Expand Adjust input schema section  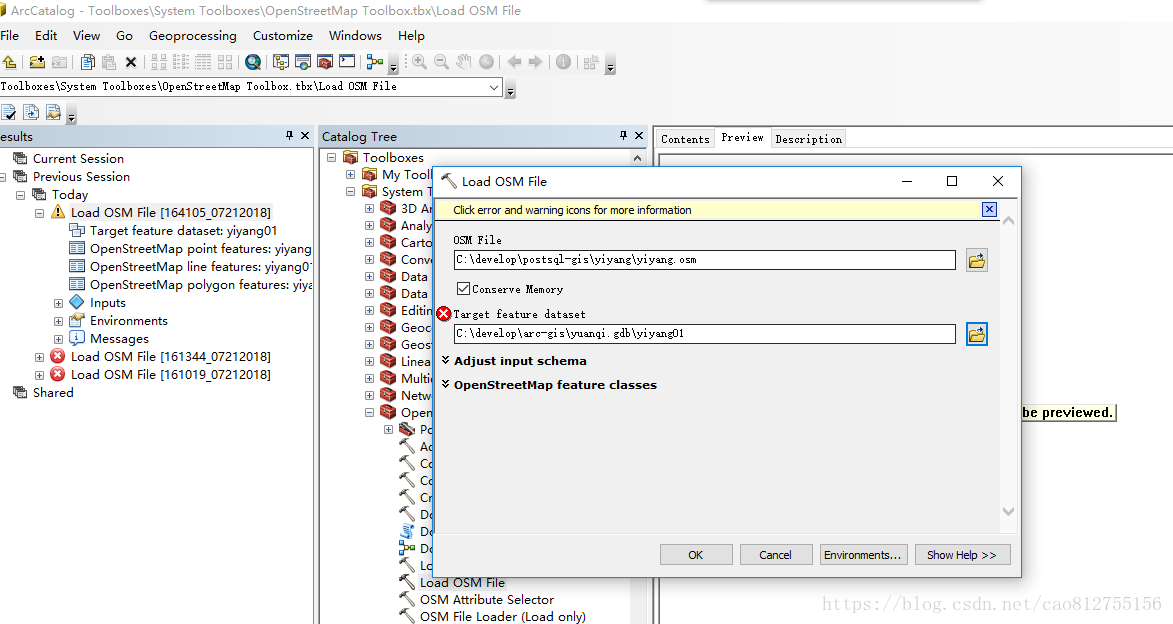point(445,361)
